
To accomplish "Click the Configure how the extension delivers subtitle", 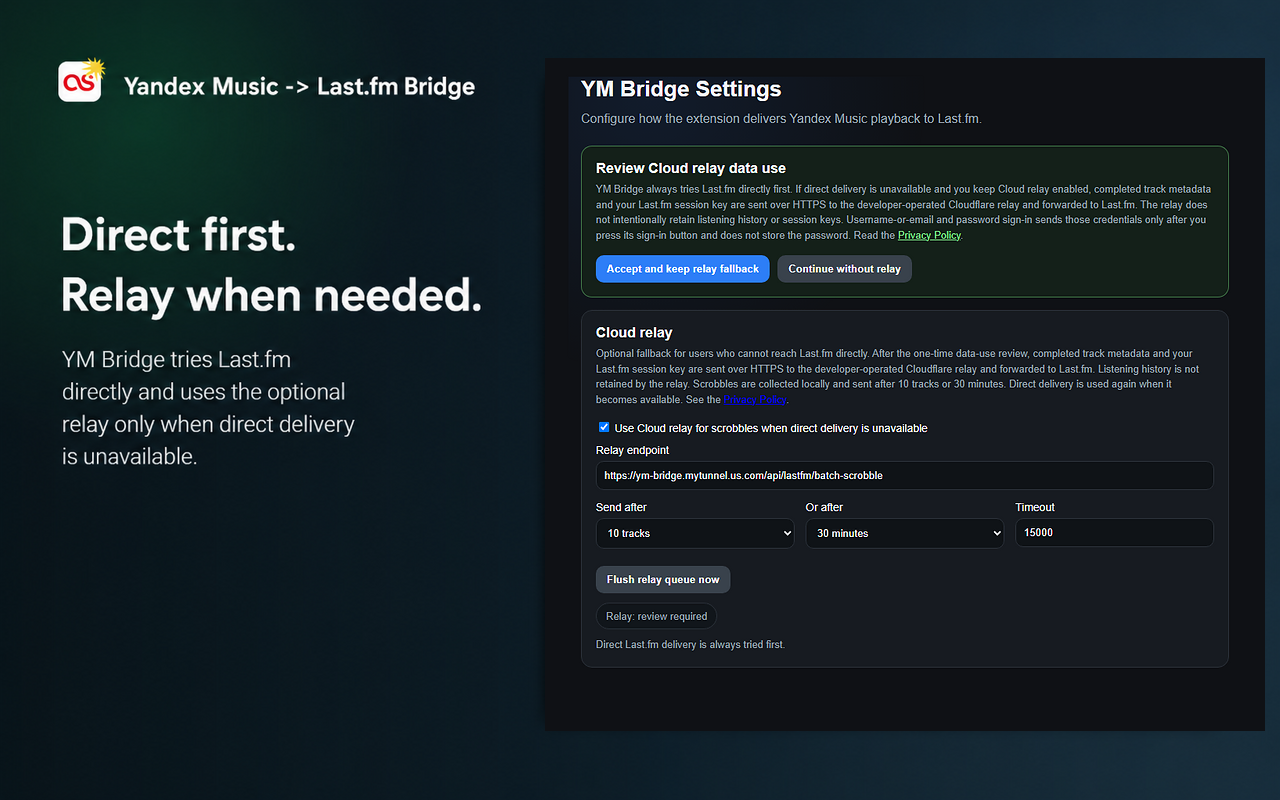I will [x=781, y=119].
